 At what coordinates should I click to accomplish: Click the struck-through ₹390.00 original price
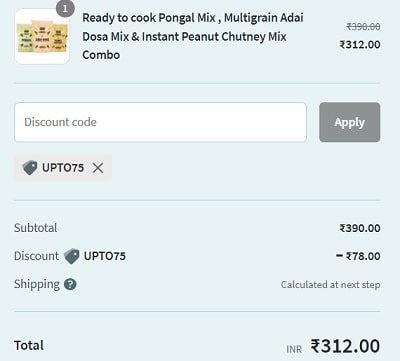(363, 26)
